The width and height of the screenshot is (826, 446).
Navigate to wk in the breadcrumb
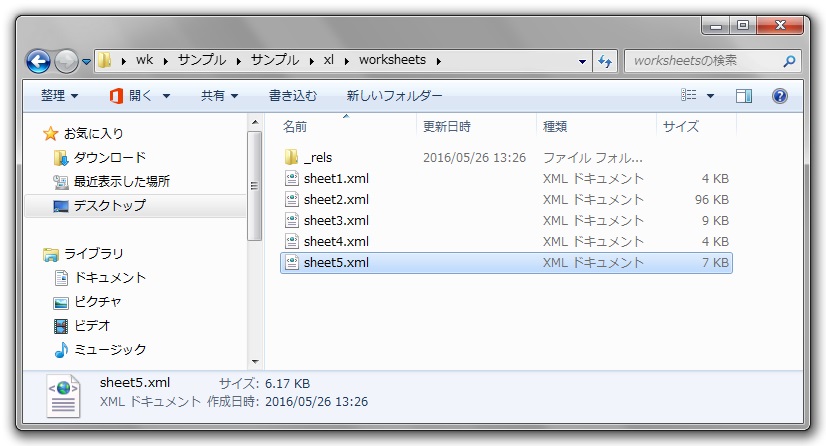[x=144, y=60]
